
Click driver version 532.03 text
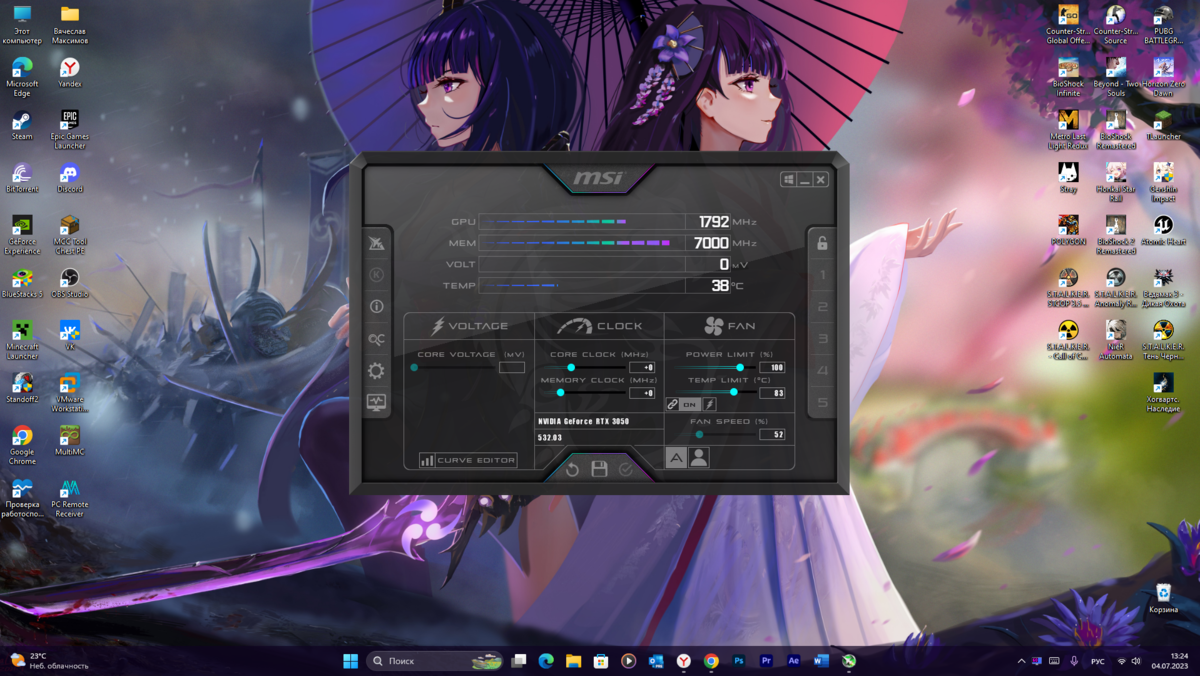pyautogui.click(x=549, y=438)
